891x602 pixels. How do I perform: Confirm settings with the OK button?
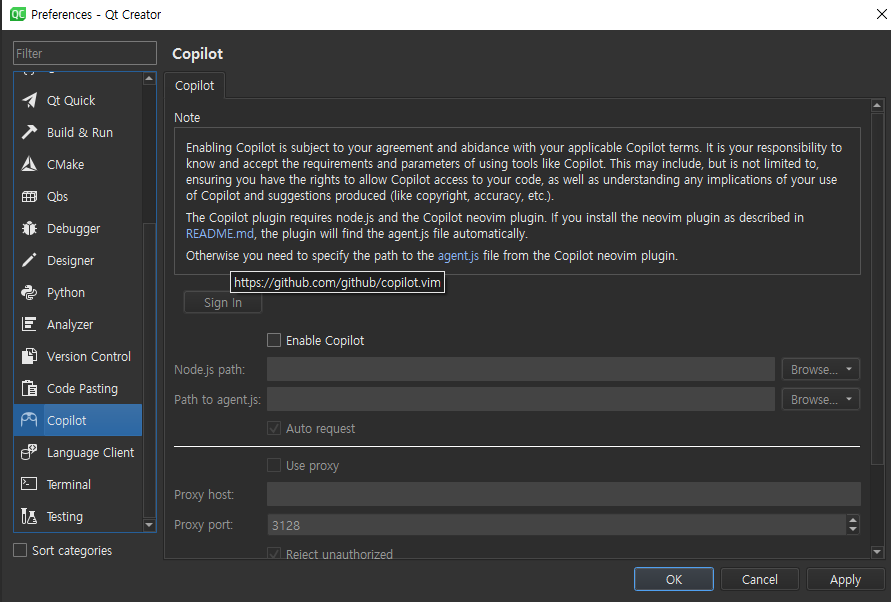coord(673,579)
